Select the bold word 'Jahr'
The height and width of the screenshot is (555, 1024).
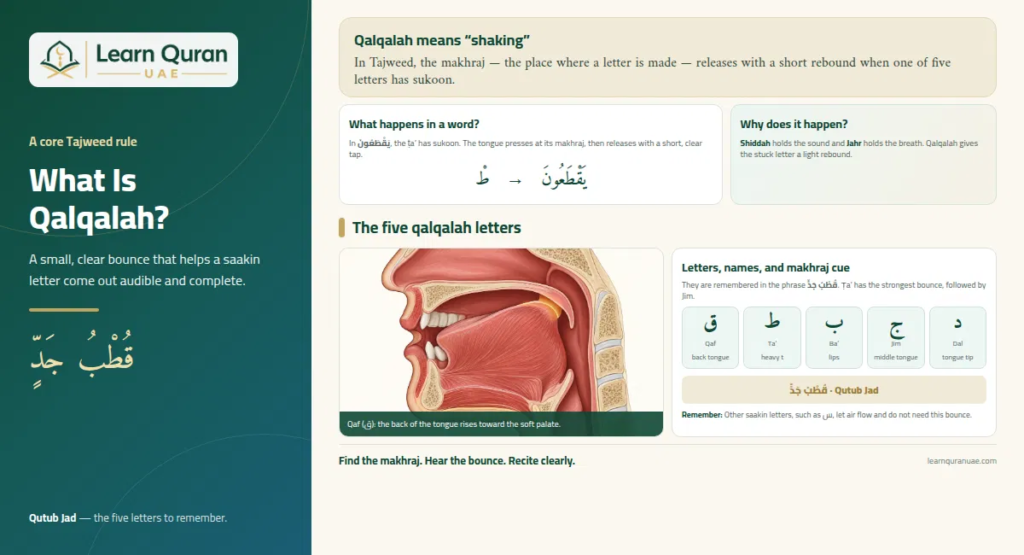pyautogui.click(x=854, y=143)
